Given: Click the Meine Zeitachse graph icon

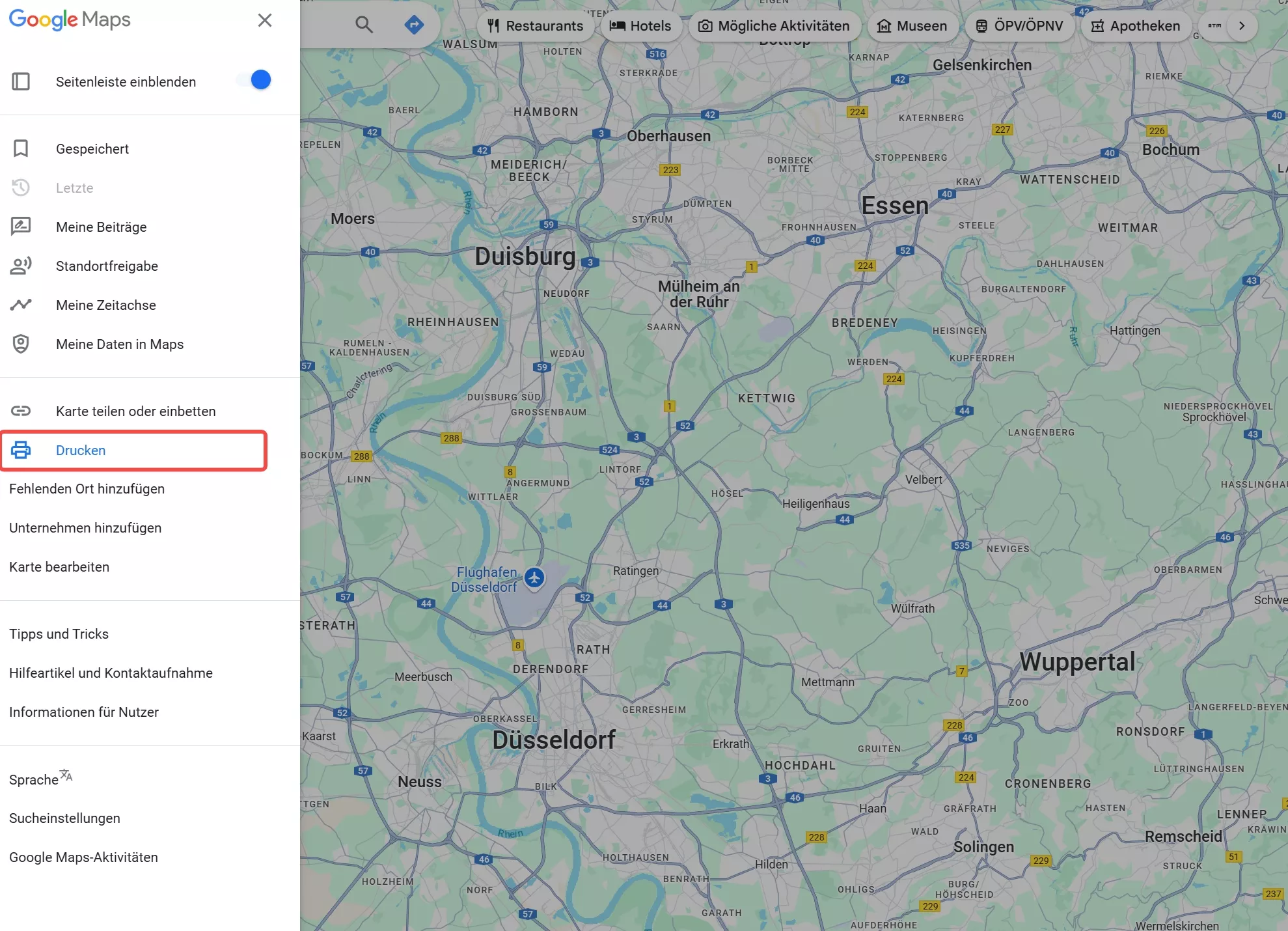Looking at the screenshot, I should (21, 305).
